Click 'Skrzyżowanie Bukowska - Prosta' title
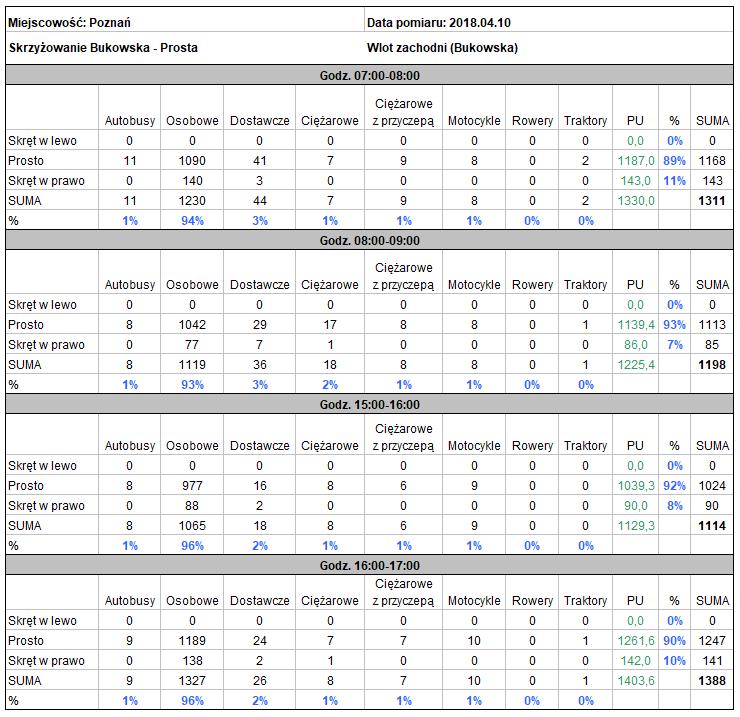The width and height of the screenshot is (740, 717). (103, 48)
